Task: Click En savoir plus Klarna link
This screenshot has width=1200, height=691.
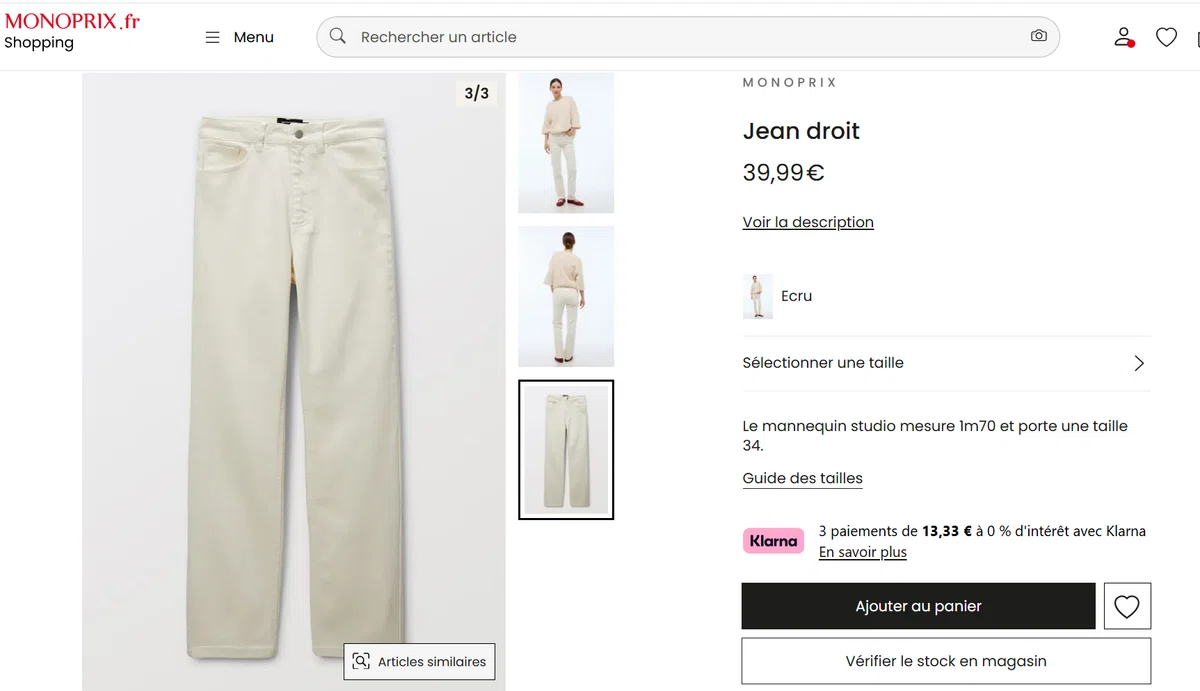Action: tap(862, 552)
